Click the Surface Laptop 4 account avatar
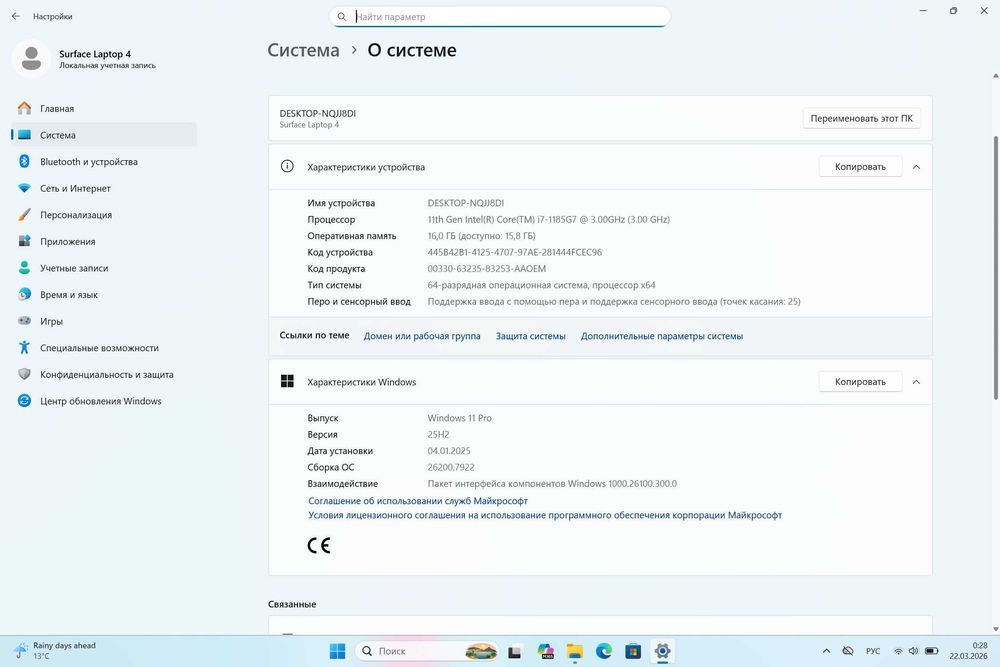This screenshot has width=1000, height=667. pos(31,59)
